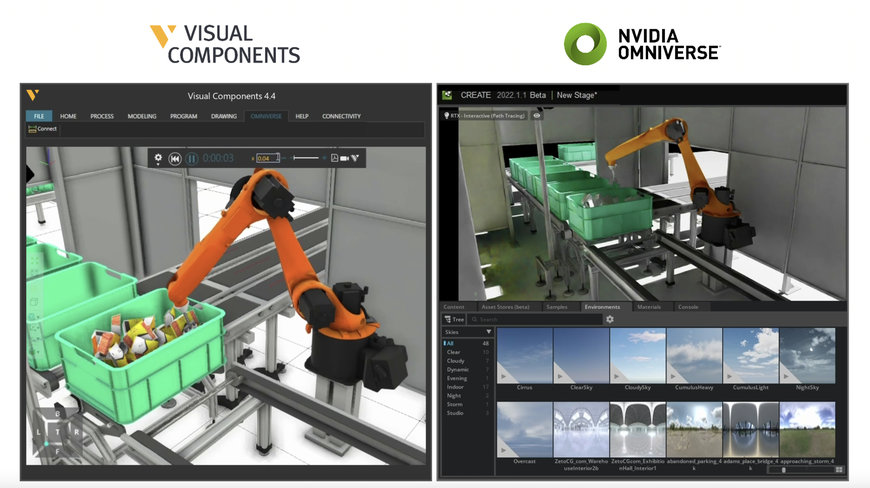The image size is (870, 488).
Task: Select the Overcast sky thumbnail
Action: 524,430
